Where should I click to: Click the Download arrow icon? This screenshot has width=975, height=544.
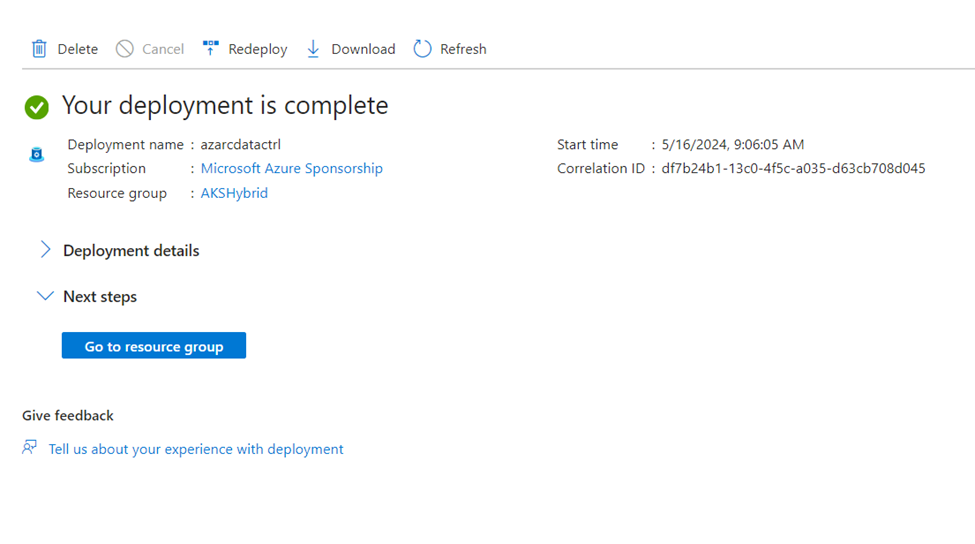313,48
